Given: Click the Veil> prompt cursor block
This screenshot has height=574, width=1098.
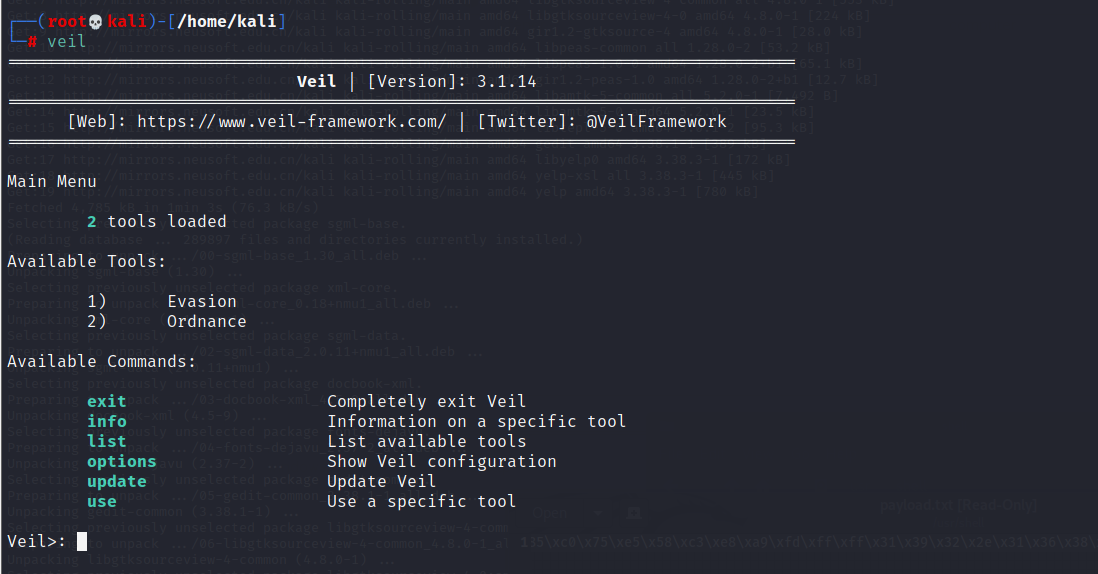Looking at the screenshot, I should coord(82,541).
